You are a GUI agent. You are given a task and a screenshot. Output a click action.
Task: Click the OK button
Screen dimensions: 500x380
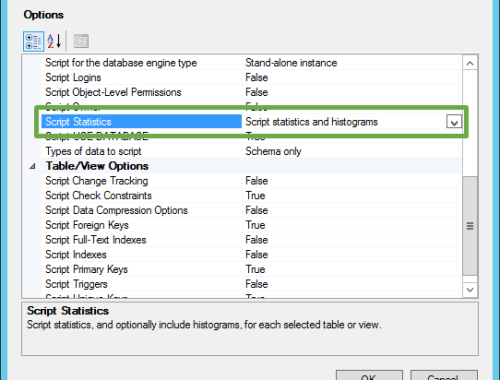(x=369, y=376)
